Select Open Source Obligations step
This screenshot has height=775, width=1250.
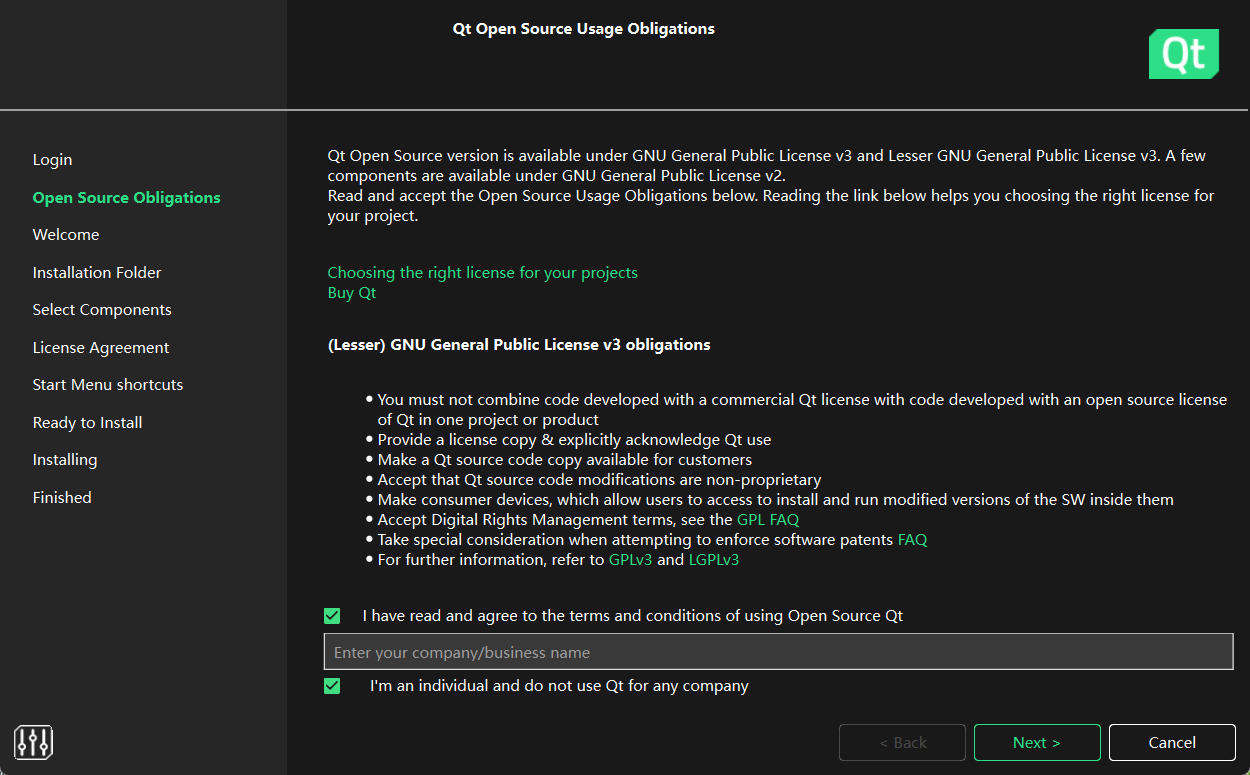coord(127,198)
